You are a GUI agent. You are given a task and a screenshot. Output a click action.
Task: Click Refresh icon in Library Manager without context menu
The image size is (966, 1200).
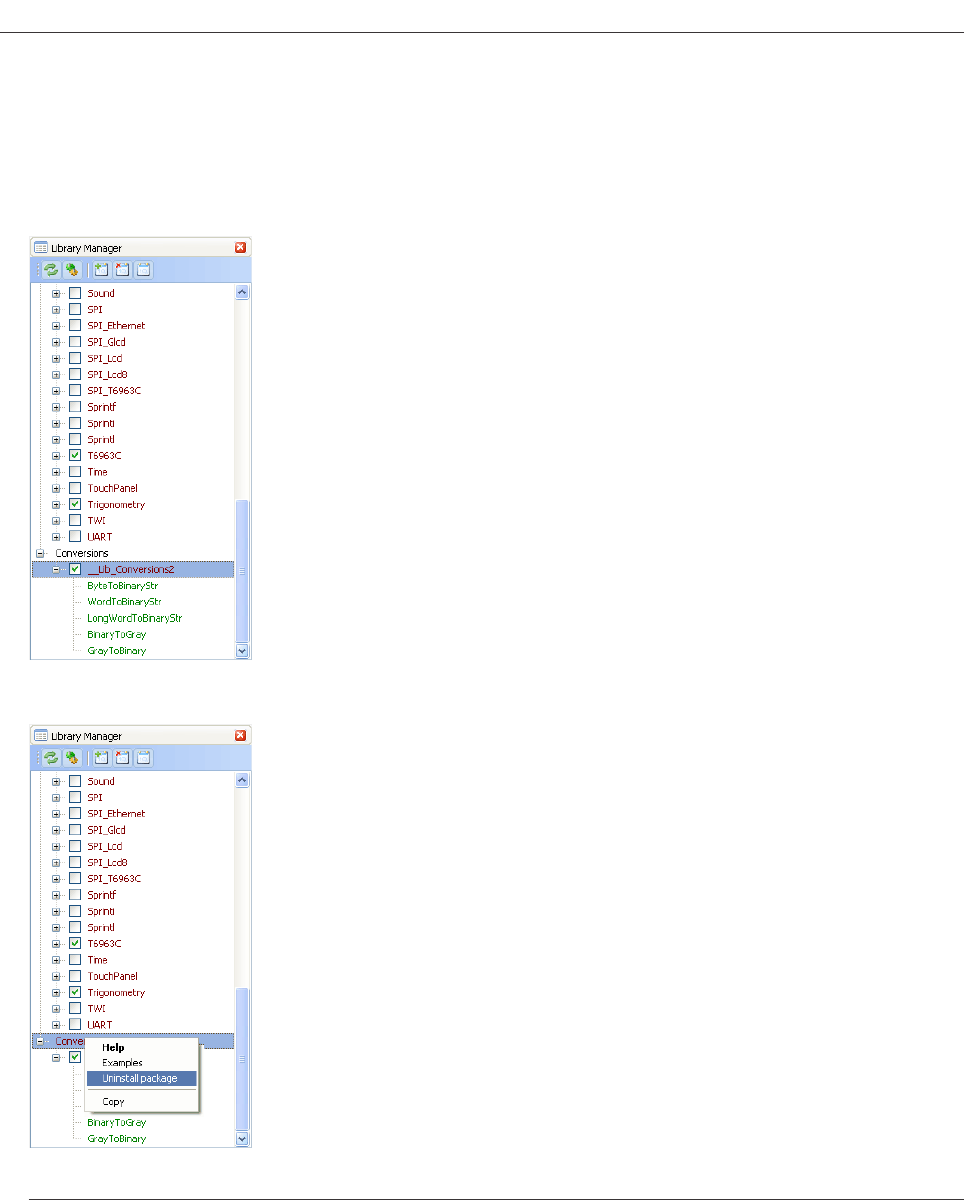coord(51,270)
